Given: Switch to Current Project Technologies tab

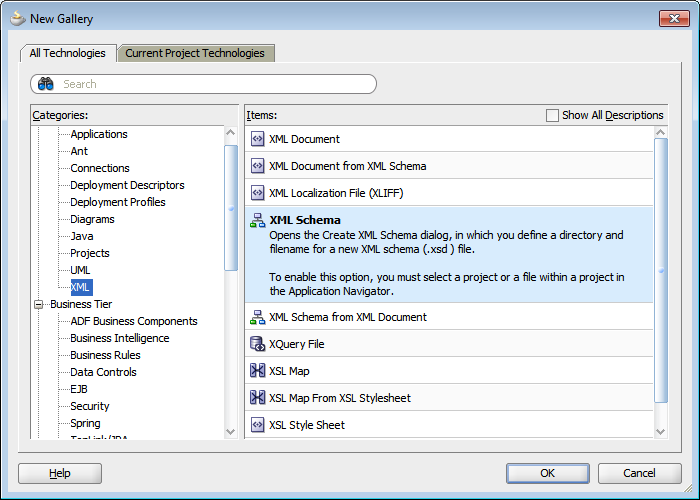Looking at the screenshot, I should (195, 53).
